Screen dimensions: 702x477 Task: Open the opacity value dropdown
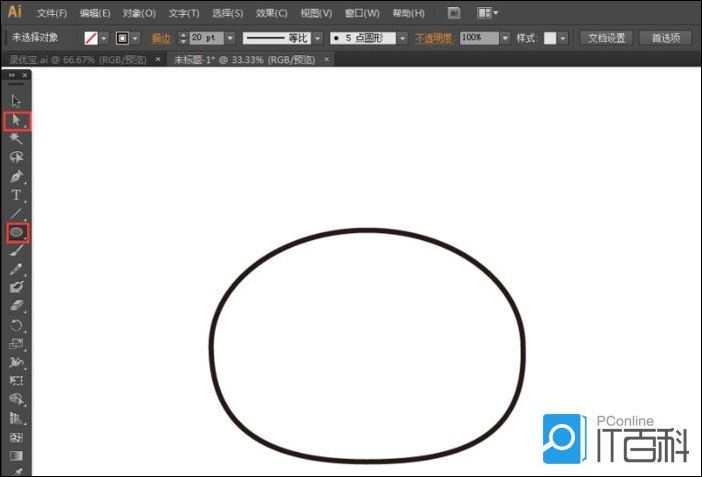pyautogui.click(x=505, y=38)
